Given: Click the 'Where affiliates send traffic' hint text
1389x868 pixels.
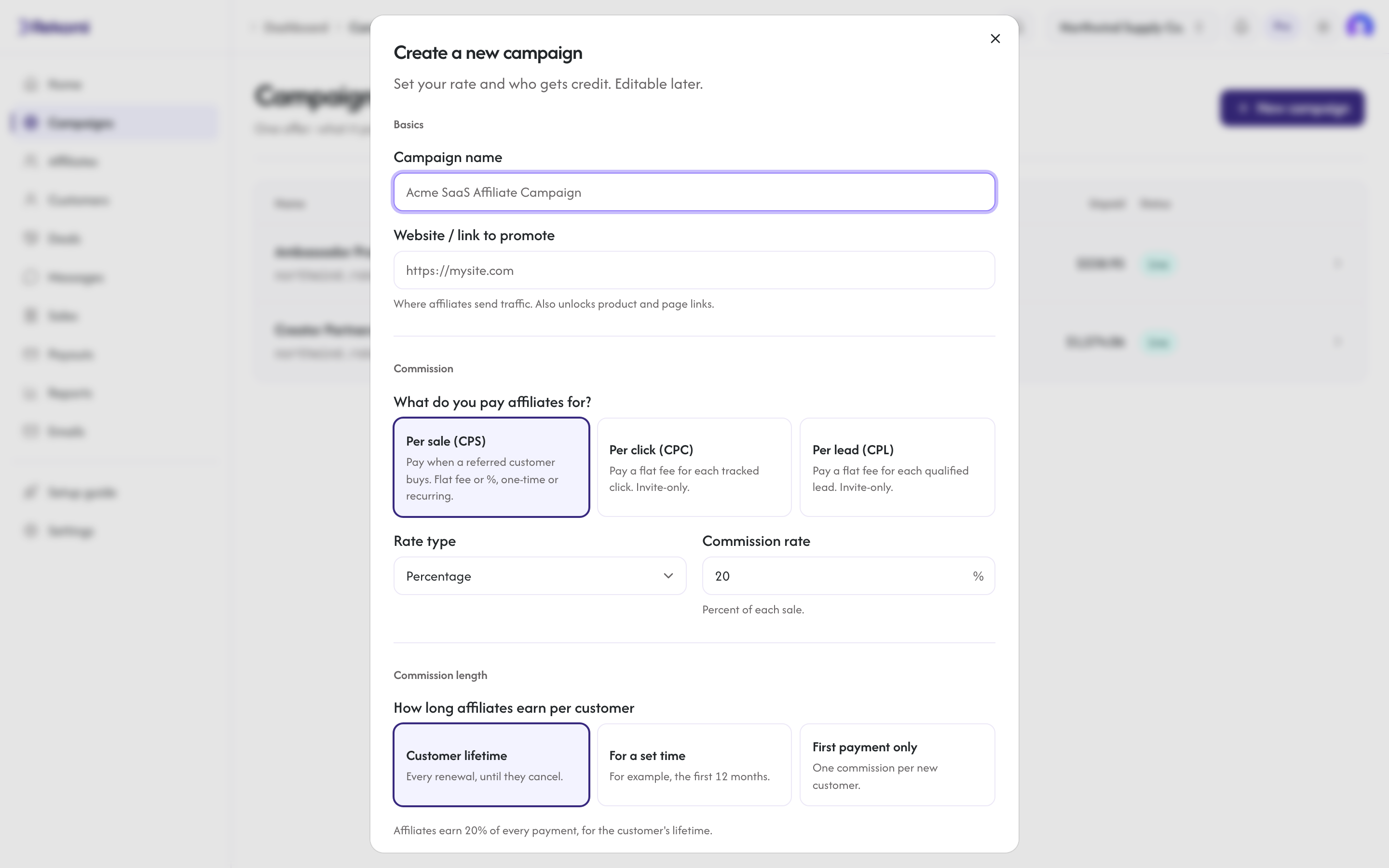Looking at the screenshot, I should (554, 304).
